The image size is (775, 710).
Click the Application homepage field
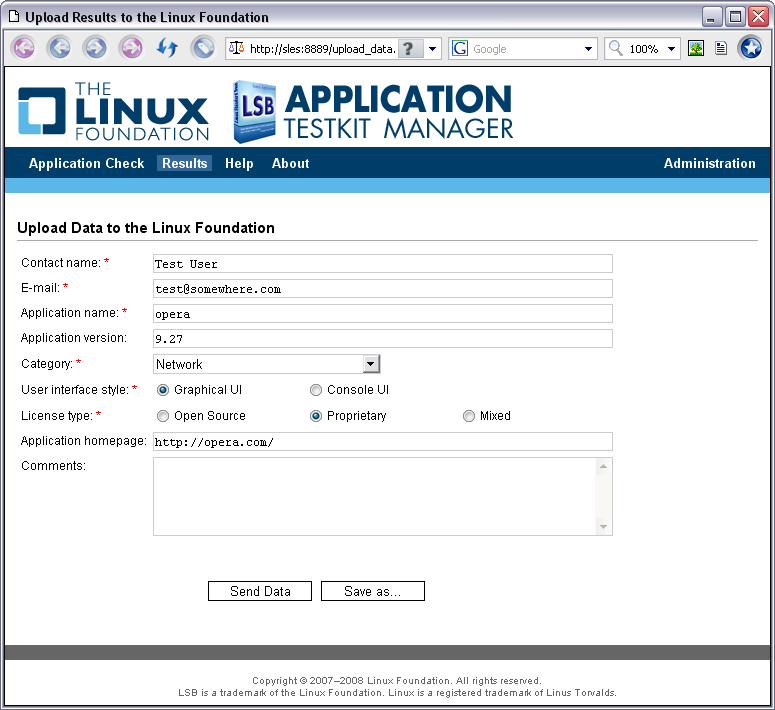click(383, 442)
